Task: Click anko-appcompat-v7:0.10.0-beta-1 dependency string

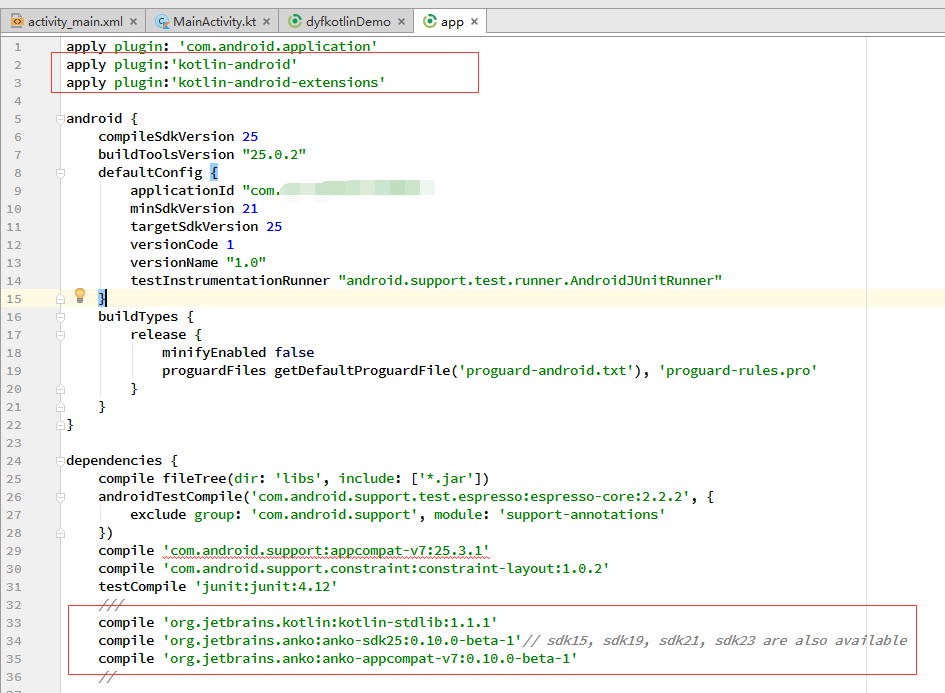Action: point(370,659)
